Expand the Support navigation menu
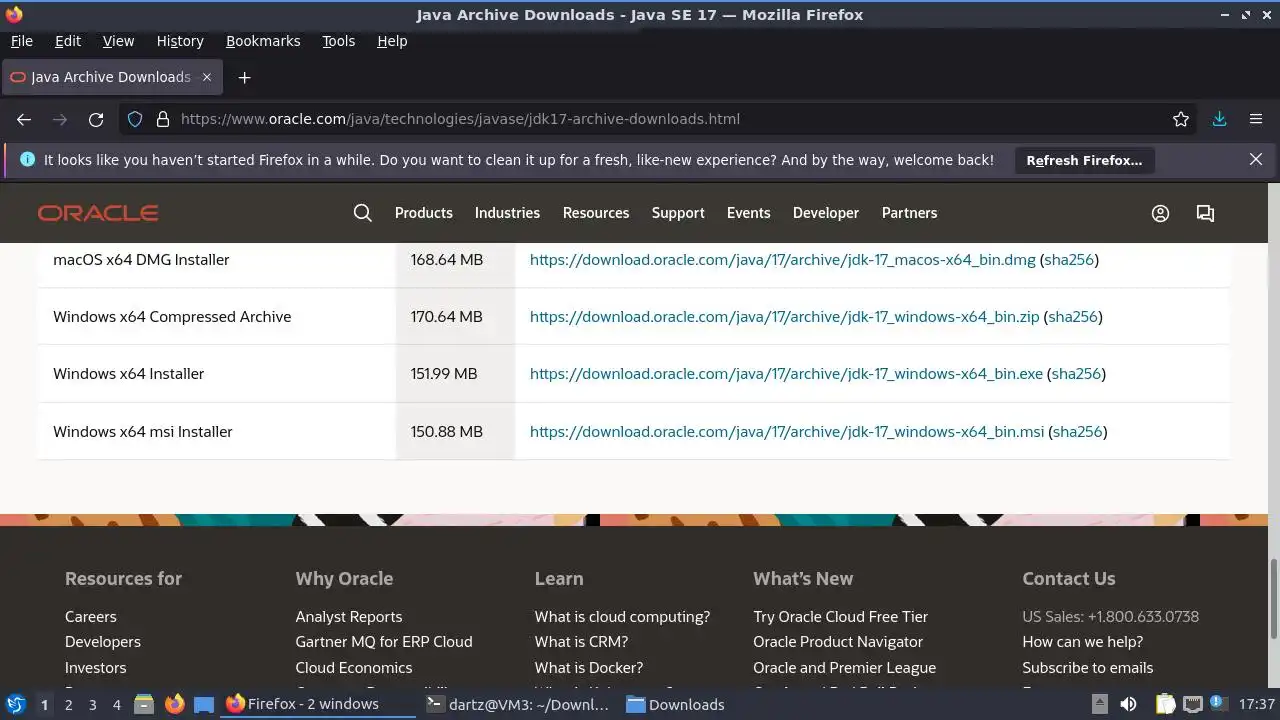 [x=678, y=213]
